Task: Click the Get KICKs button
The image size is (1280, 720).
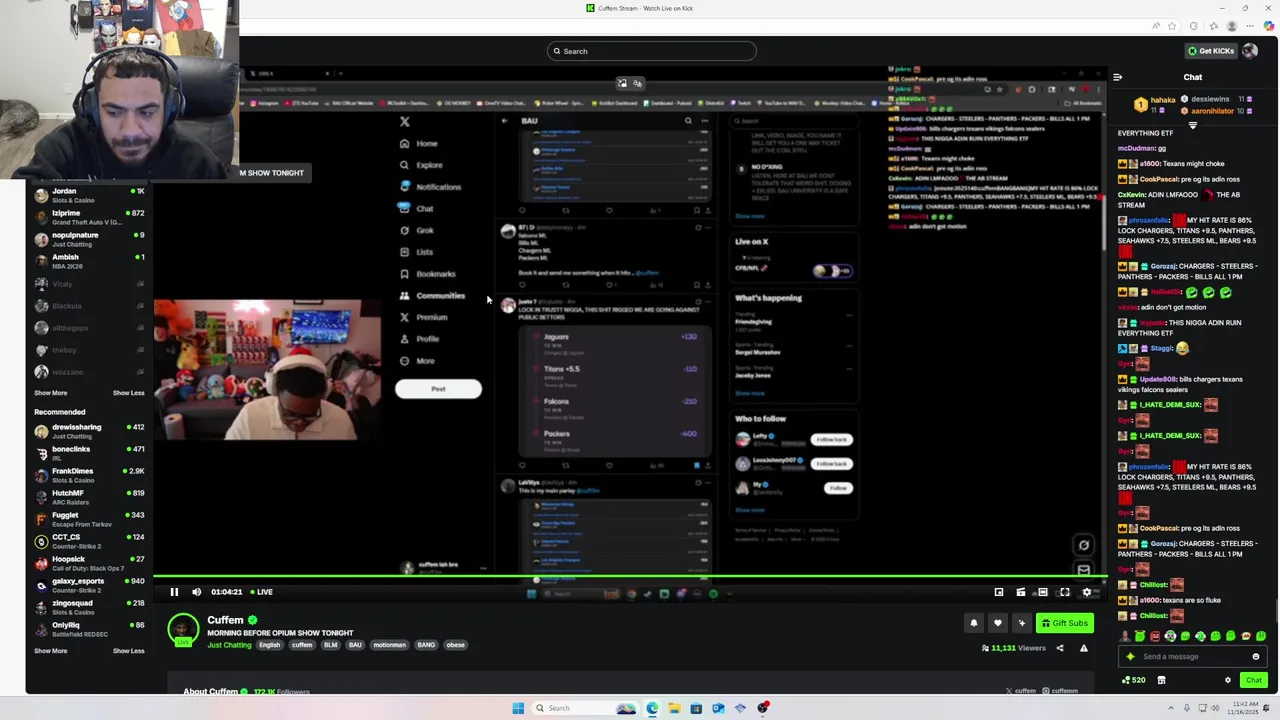Action: point(1210,51)
